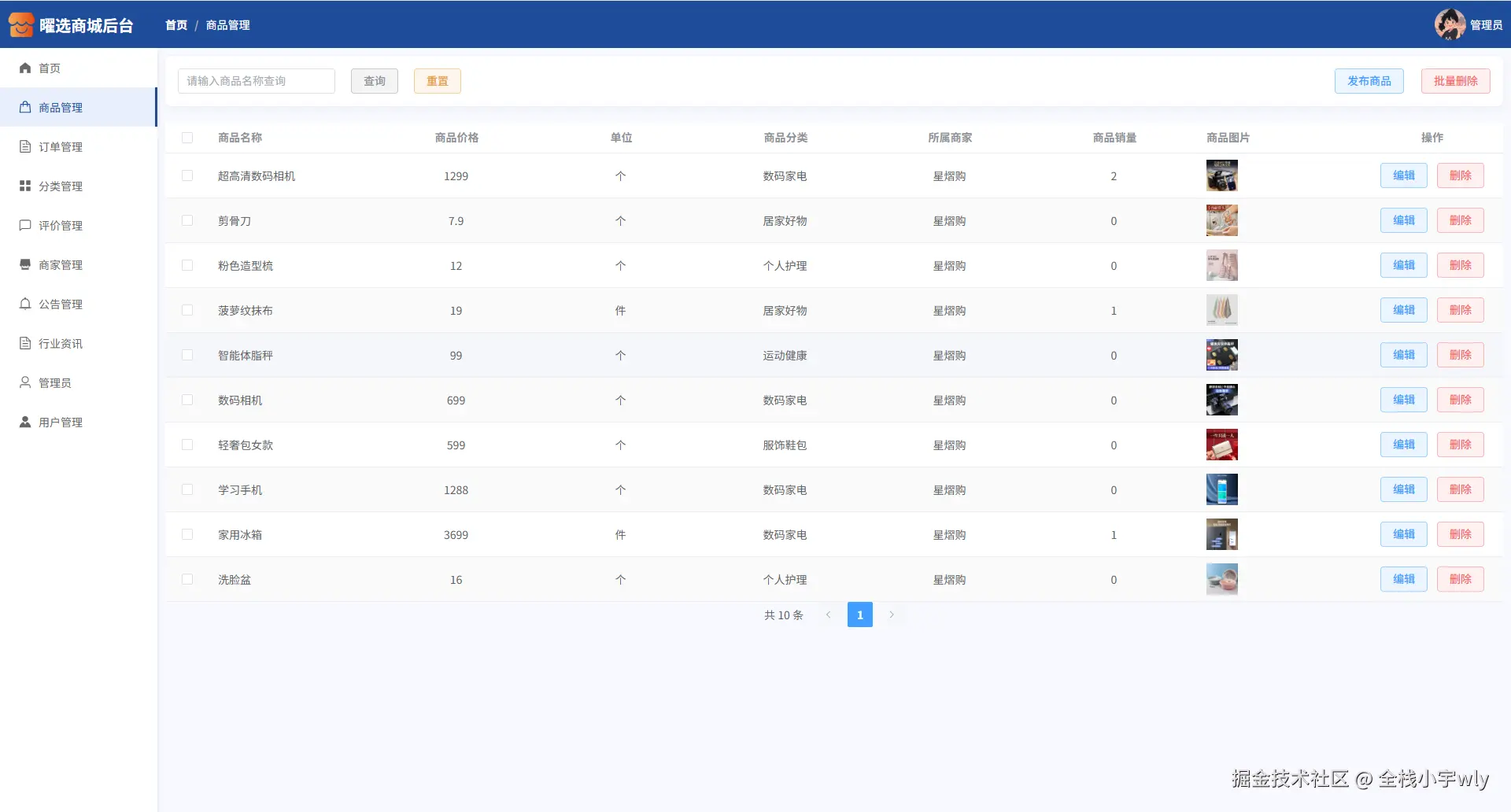Go to next page with right arrow
Viewport: 1511px width, 812px height.
click(x=892, y=615)
